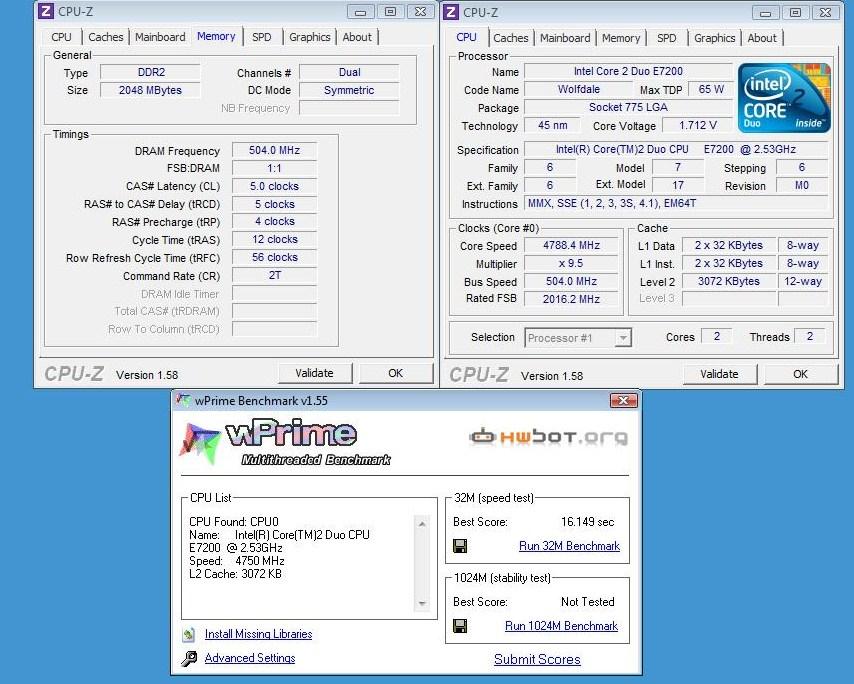Click OK in left CPU-Z window
This screenshot has height=684, width=854.
395,373
